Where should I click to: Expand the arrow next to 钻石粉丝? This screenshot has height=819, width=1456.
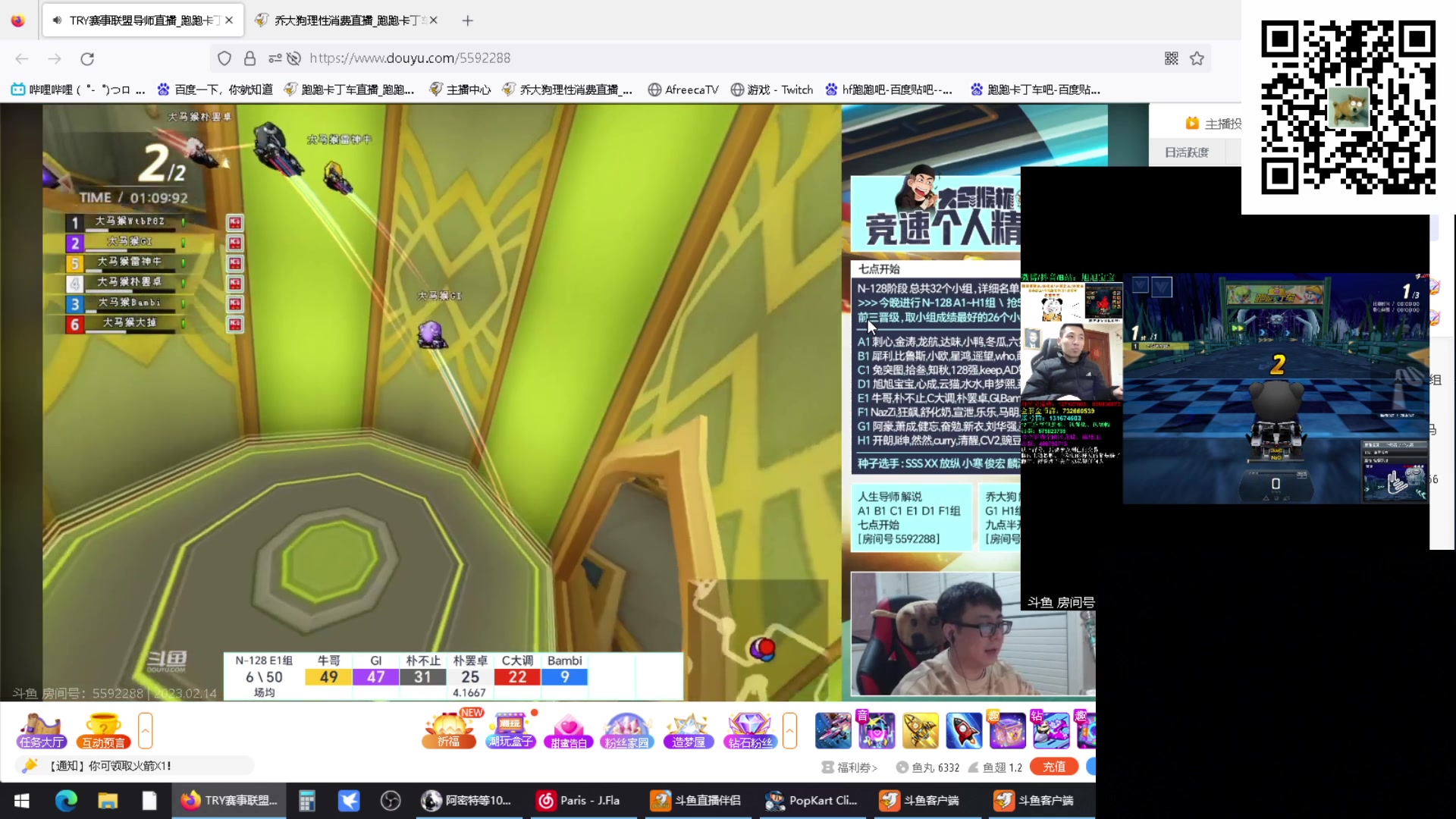pyautogui.click(x=789, y=730)
